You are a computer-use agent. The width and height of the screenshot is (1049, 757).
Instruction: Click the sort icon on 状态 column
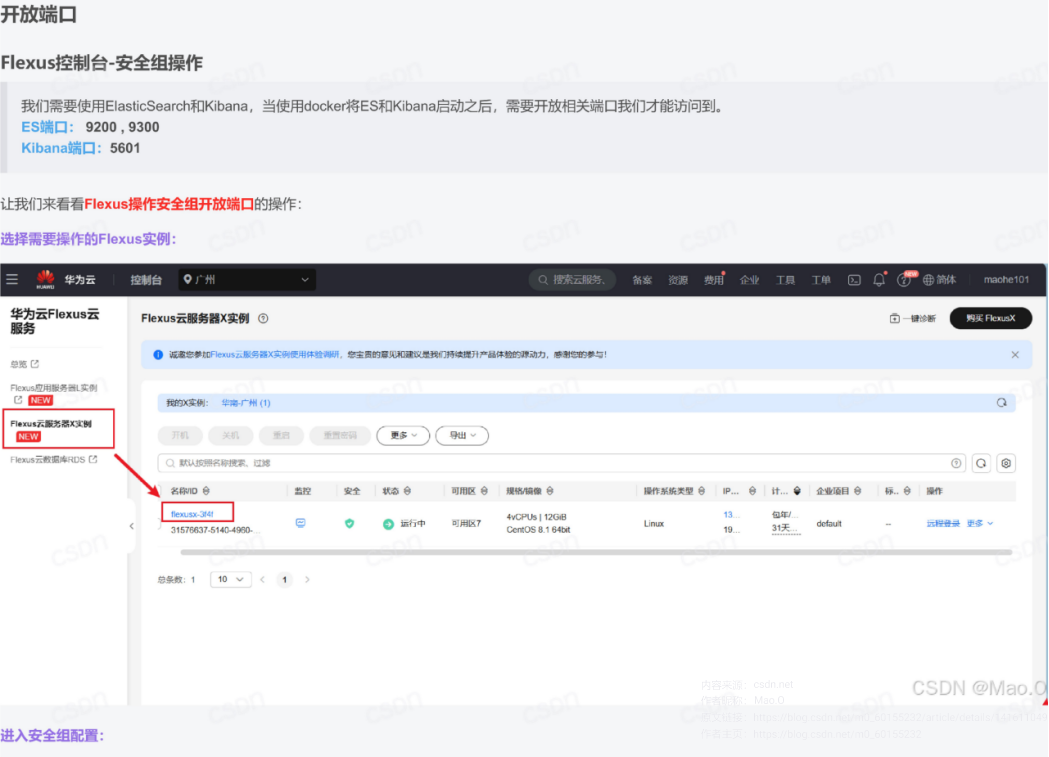[x=407, y=491]
